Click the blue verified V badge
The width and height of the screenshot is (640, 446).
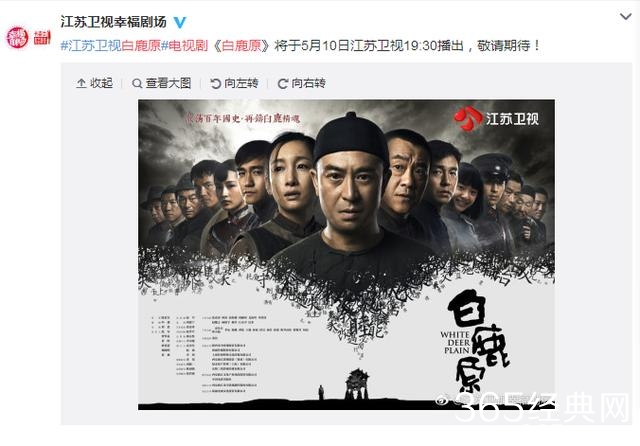click(x=180, y=22)
